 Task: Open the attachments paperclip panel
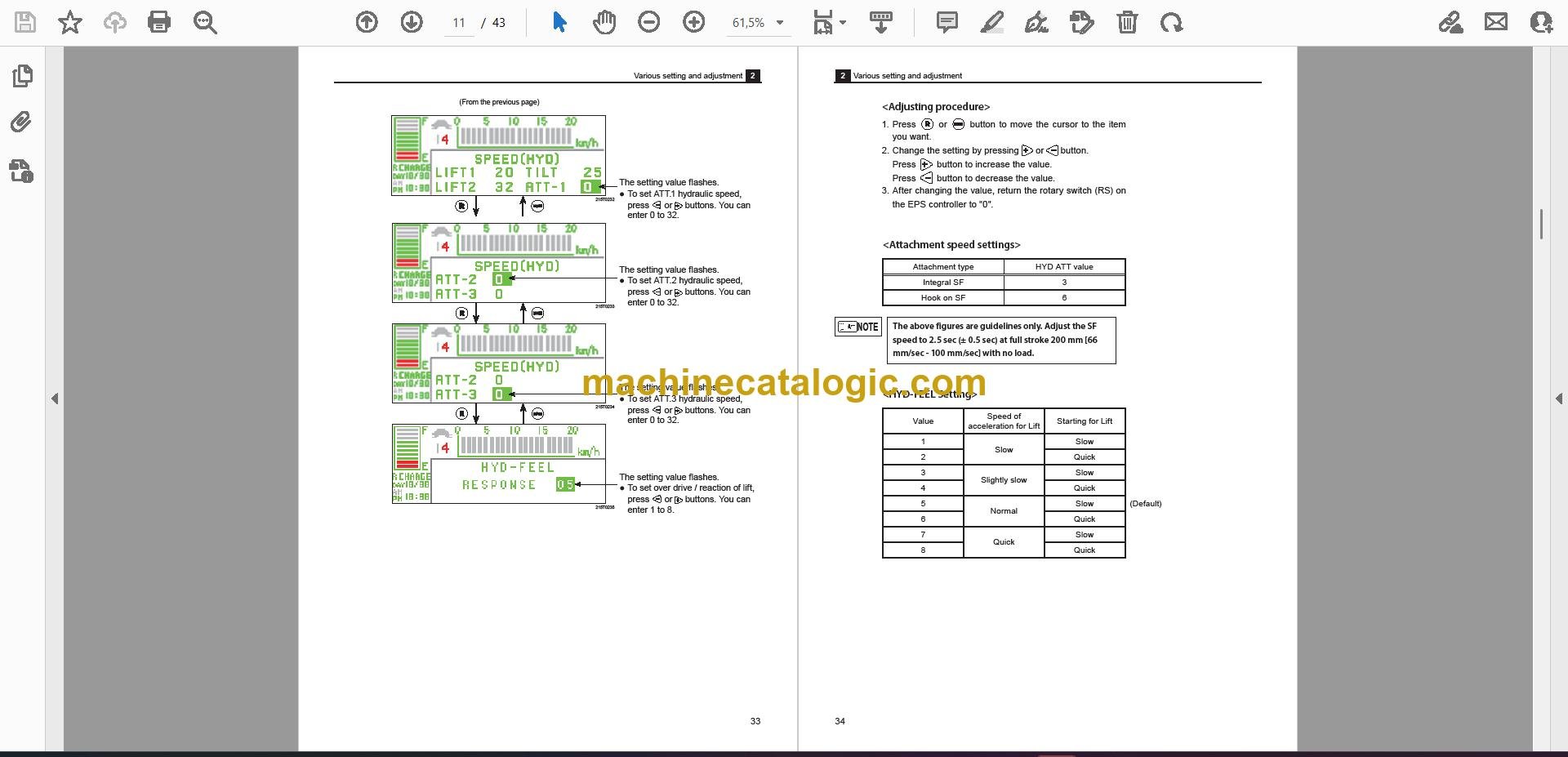point(22,122)
